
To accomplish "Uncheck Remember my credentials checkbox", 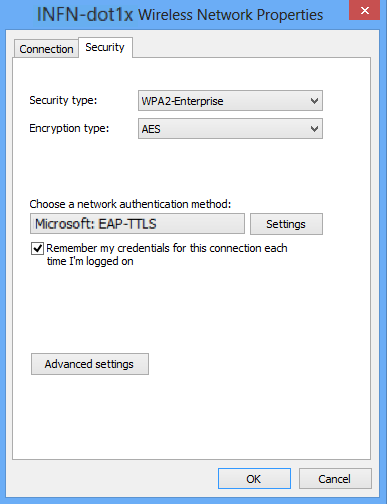I will (37, 248).
